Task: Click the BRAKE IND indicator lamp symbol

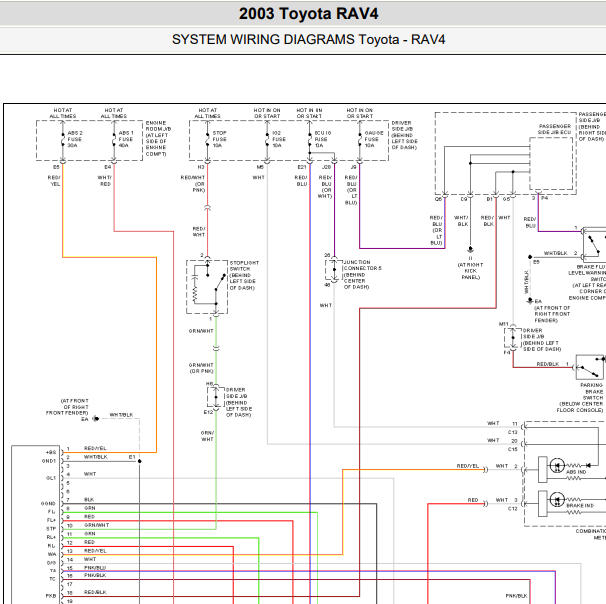Action: [557, 499]
